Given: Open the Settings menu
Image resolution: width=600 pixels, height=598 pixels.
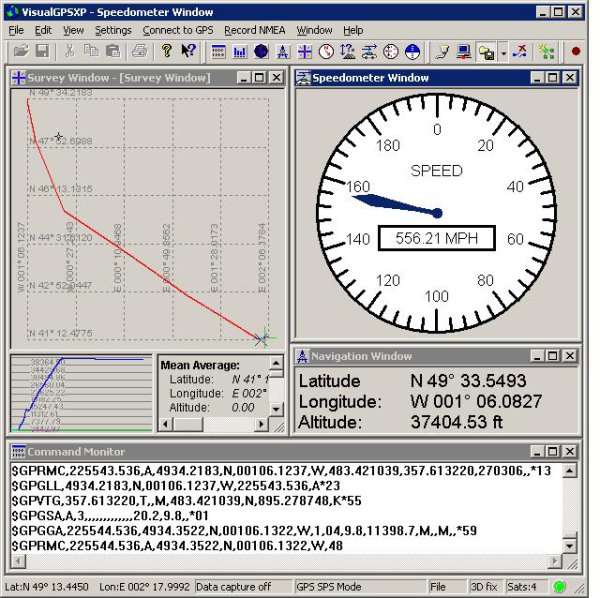Looking at the screenshot, I should coord(113,30).
